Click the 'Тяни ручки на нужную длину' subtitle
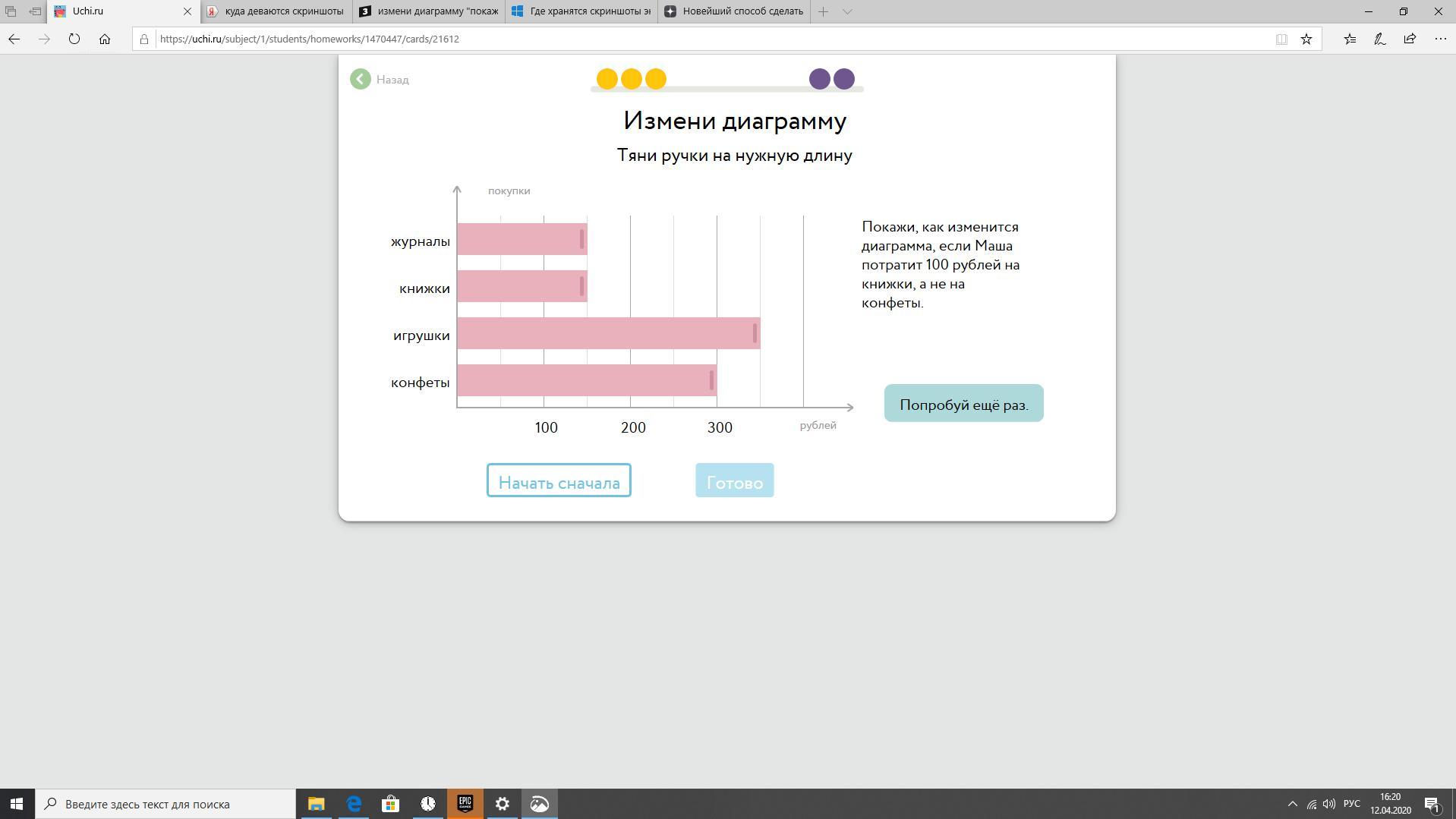Viewport: 1456px width, 819px height. (735, 156)
